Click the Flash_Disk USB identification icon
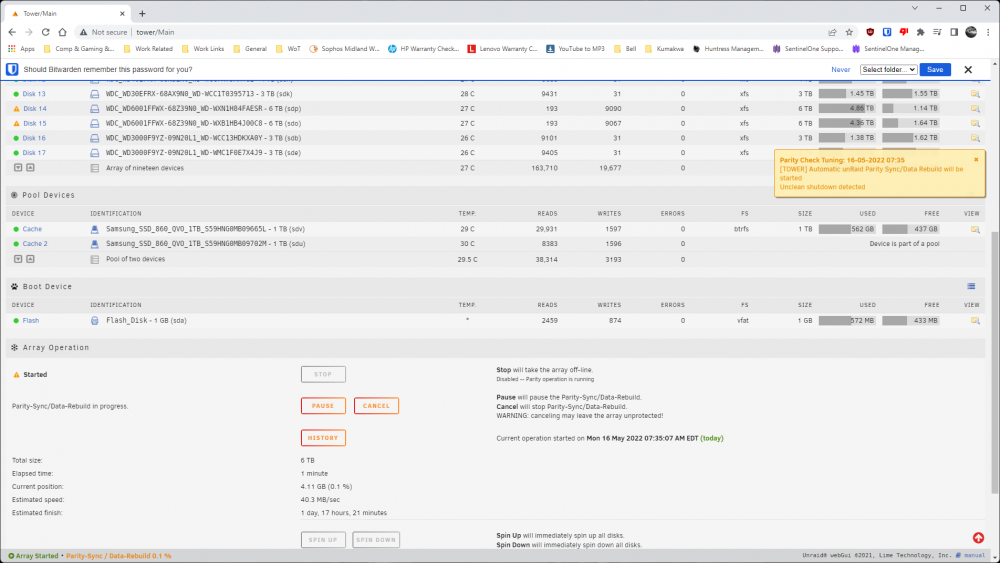1000x563 pixels. [94, 321]
